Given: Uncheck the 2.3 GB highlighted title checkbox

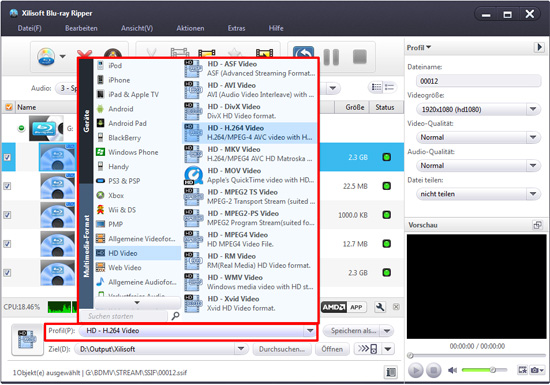Looking at the screenshot, I should pos(7,157).
